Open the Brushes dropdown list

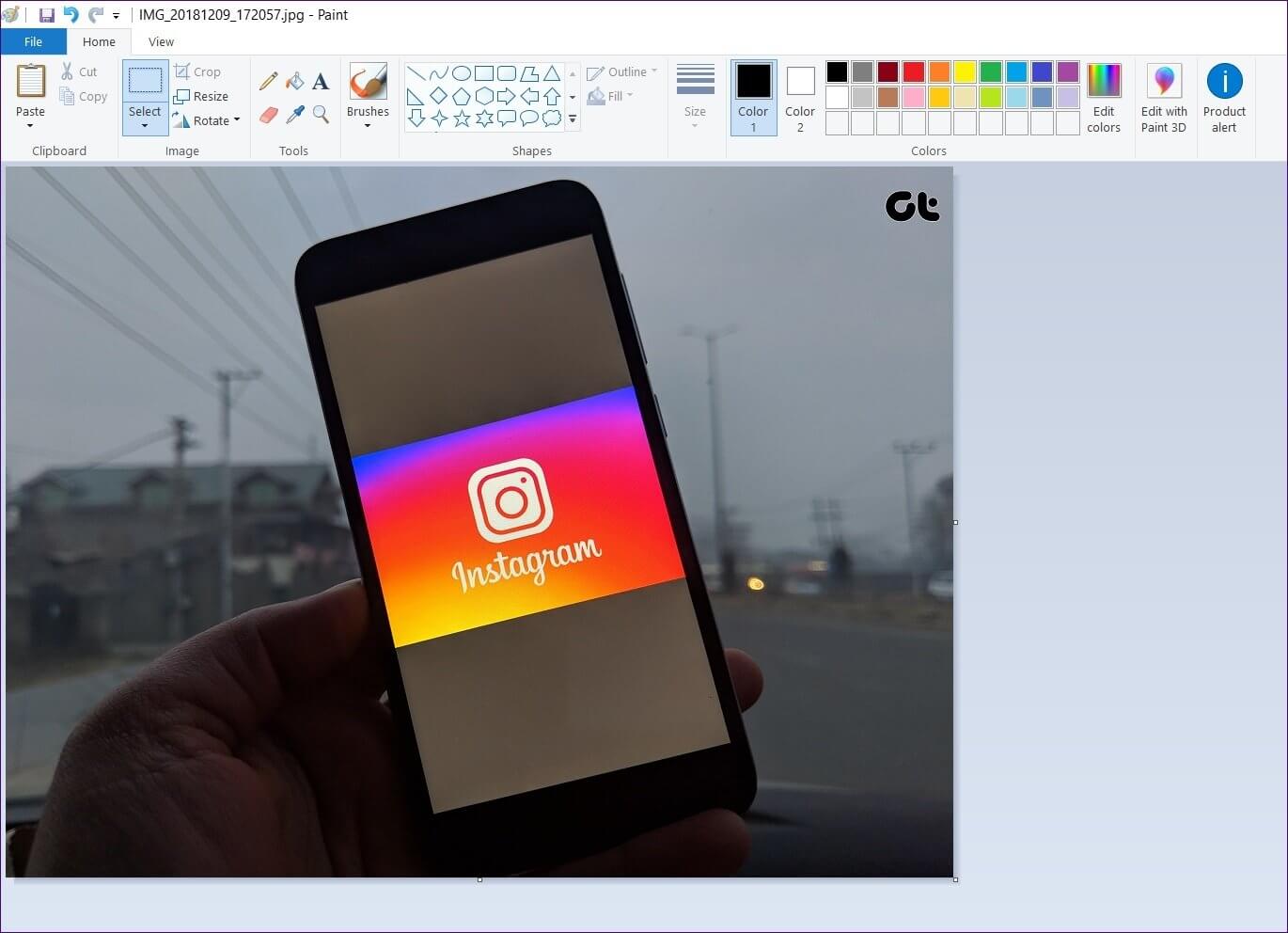[368, 125]
